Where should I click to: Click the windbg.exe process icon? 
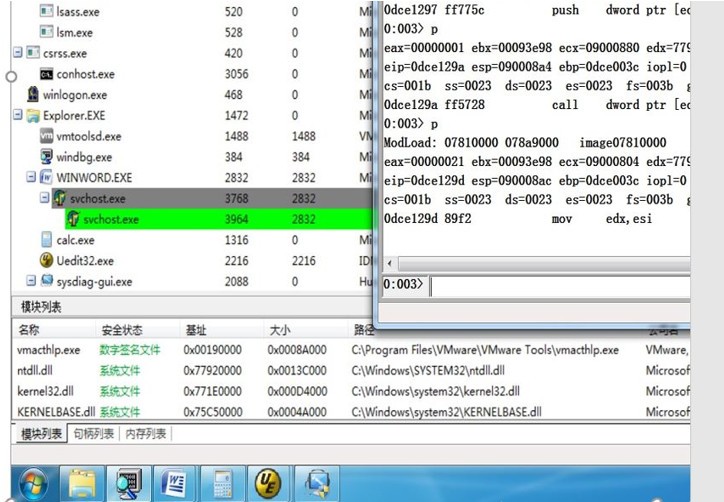(x=47, y=157)
